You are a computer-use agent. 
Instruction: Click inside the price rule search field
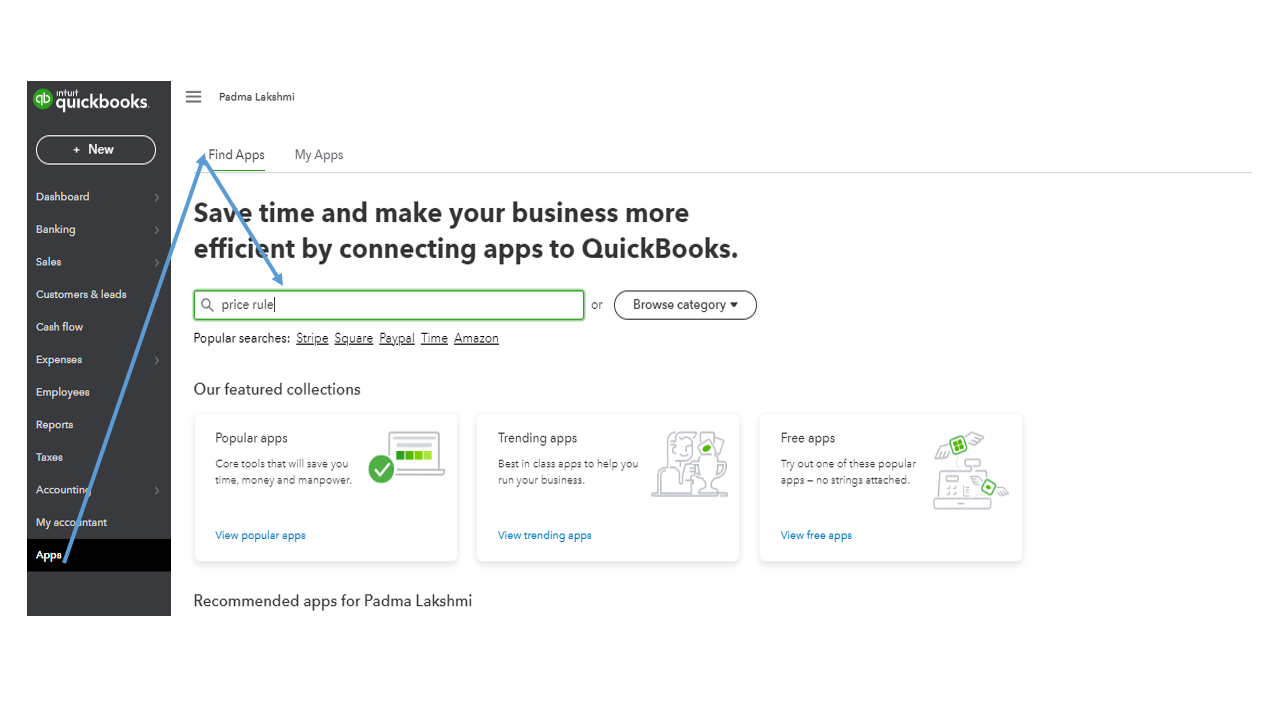(388, 304)
